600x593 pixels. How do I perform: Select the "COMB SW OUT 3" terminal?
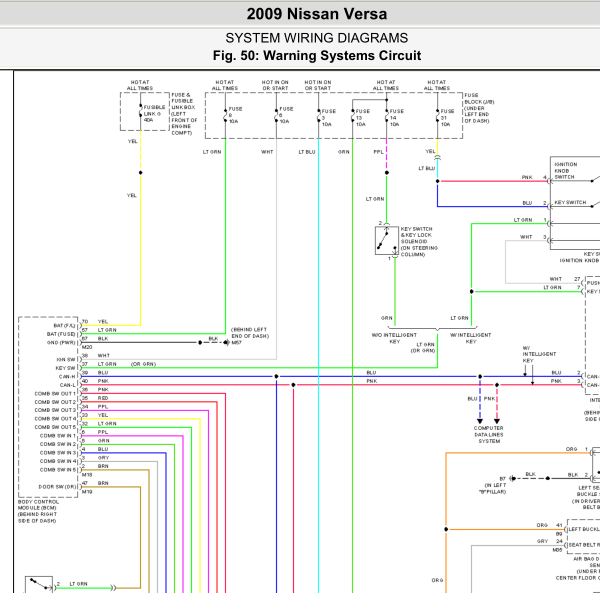(x=55, y=410)
